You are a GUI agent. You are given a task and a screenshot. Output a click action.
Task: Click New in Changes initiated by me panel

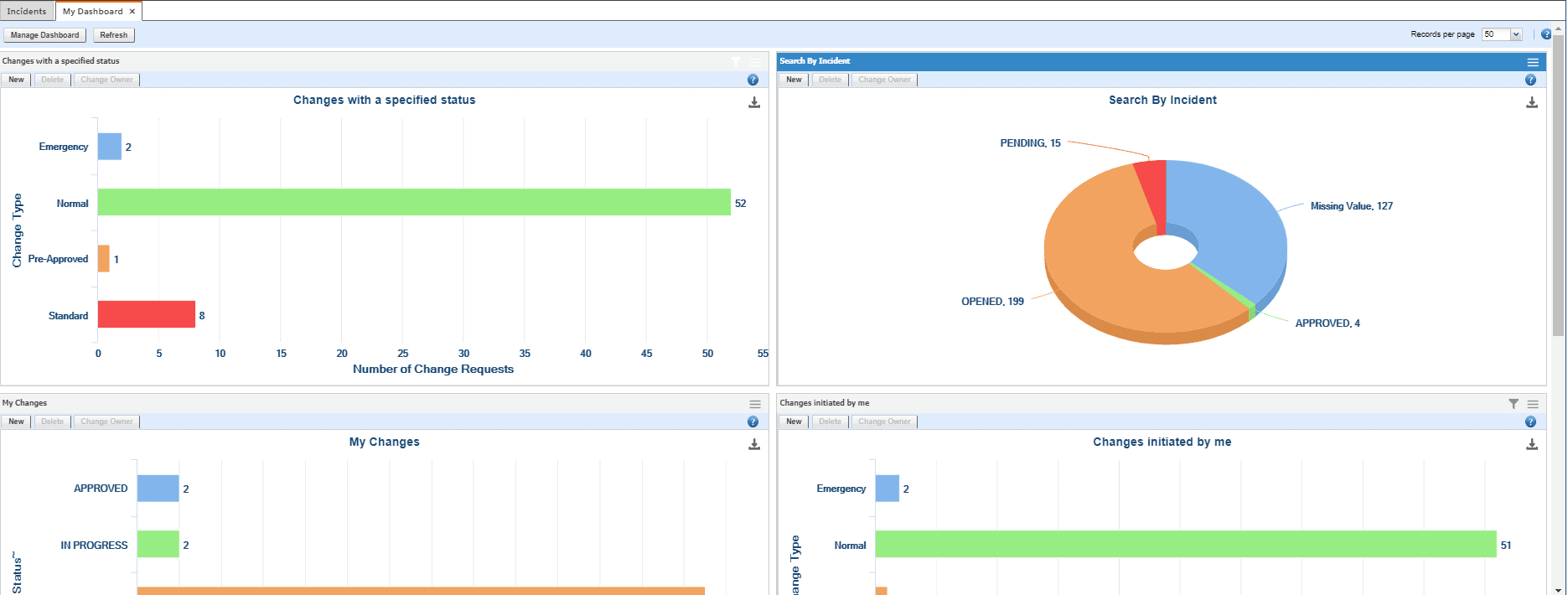794,422
